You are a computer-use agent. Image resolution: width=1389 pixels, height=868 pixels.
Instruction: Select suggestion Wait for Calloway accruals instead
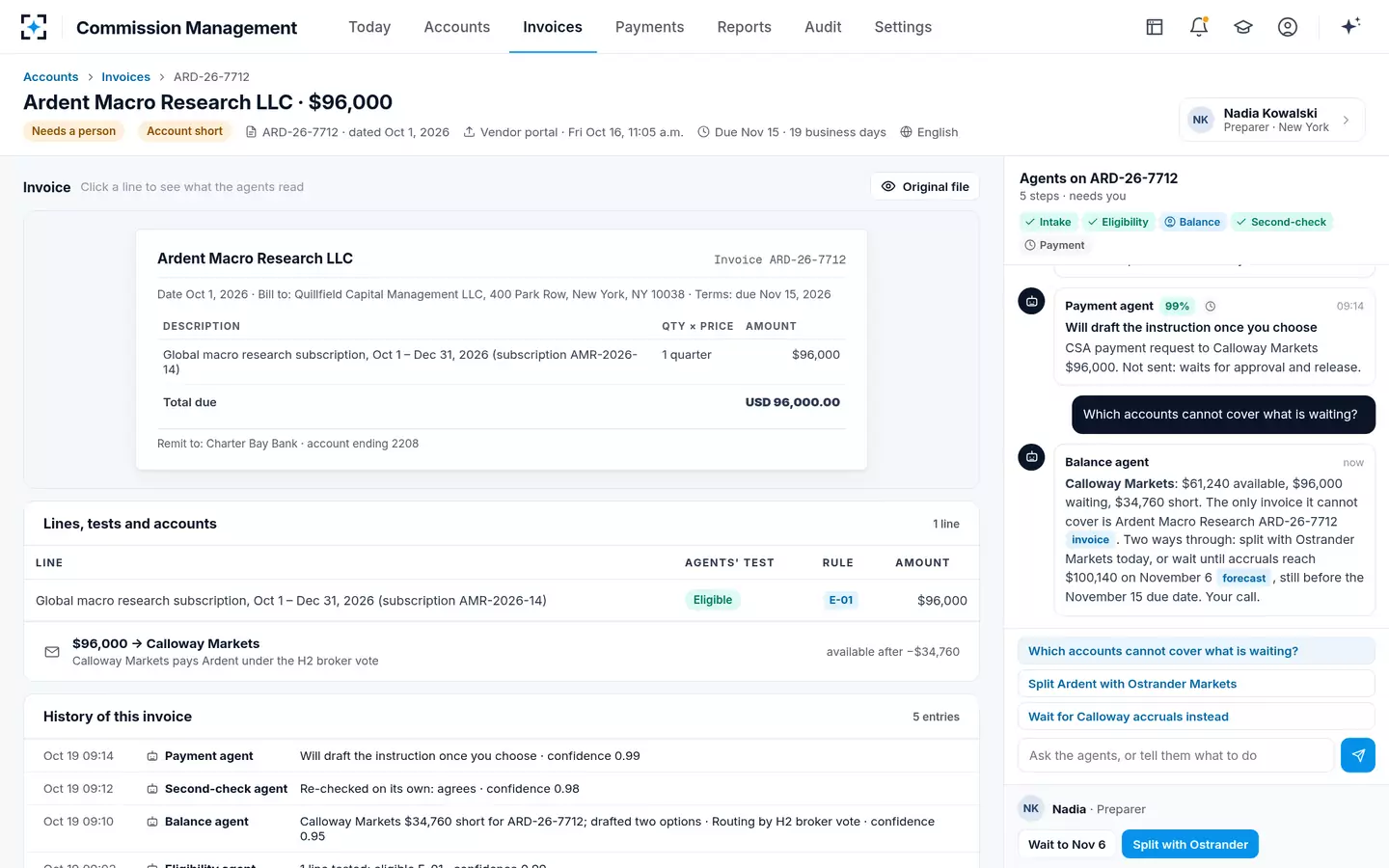(x=1196, y=717)
